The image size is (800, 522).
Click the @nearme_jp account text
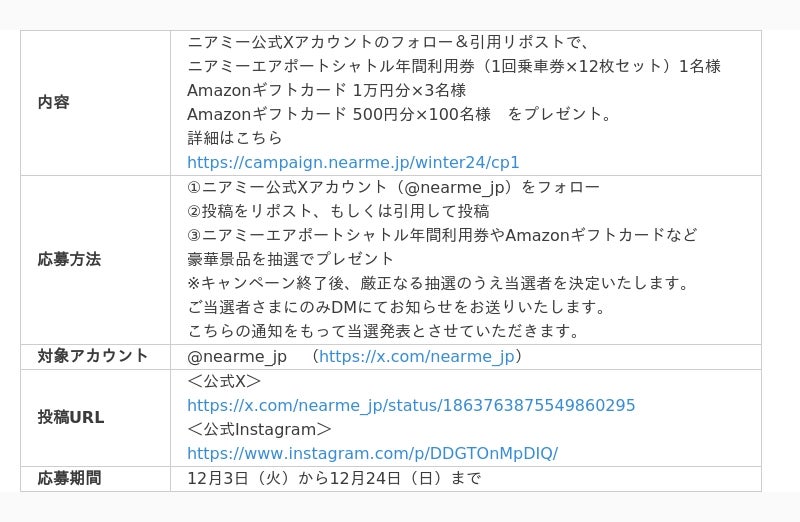pos(237,356)
